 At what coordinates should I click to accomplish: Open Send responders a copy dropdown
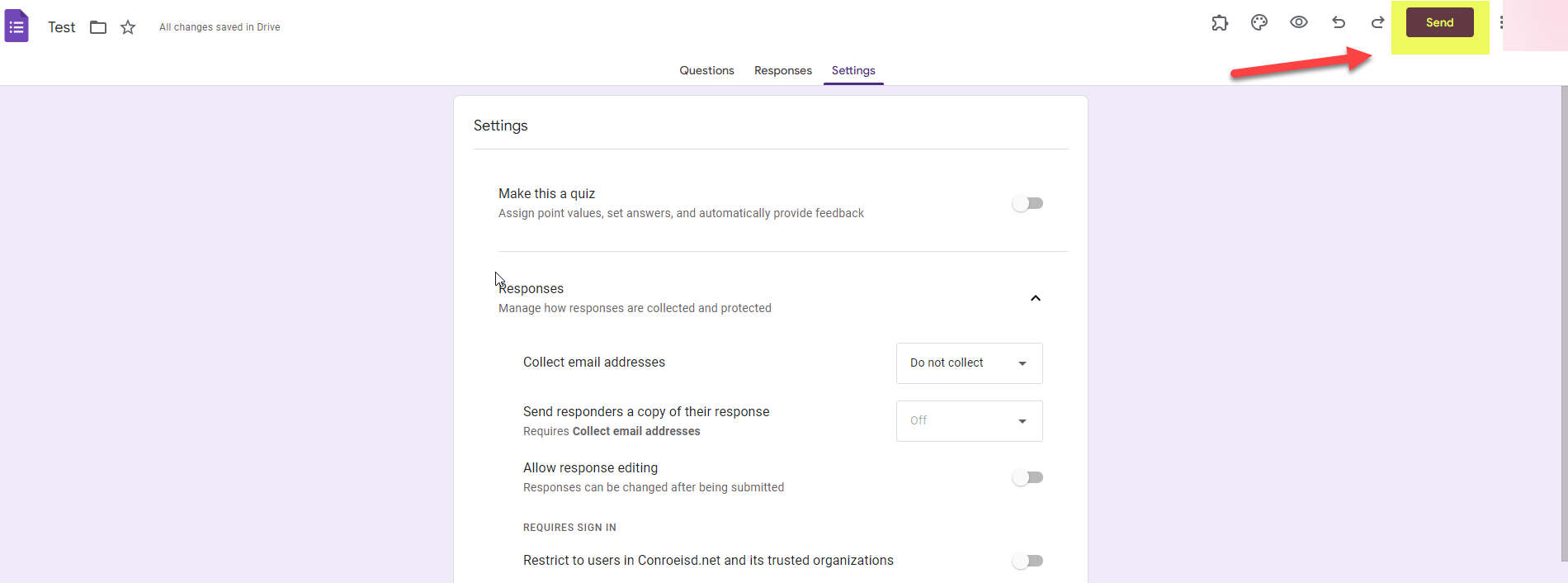pyautogui.click(x=969, y=421)
